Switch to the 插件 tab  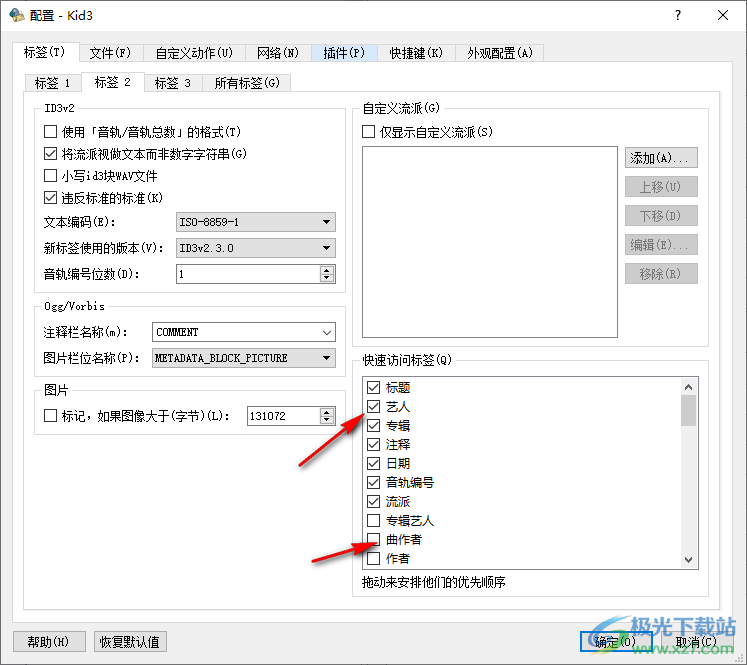click(343, 53)
